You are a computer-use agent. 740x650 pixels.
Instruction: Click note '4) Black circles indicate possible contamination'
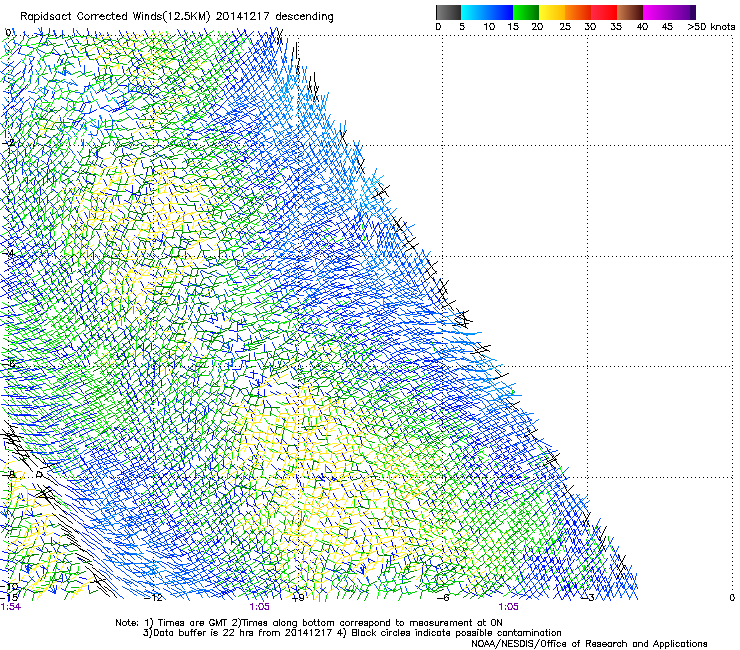click(449, 633)
